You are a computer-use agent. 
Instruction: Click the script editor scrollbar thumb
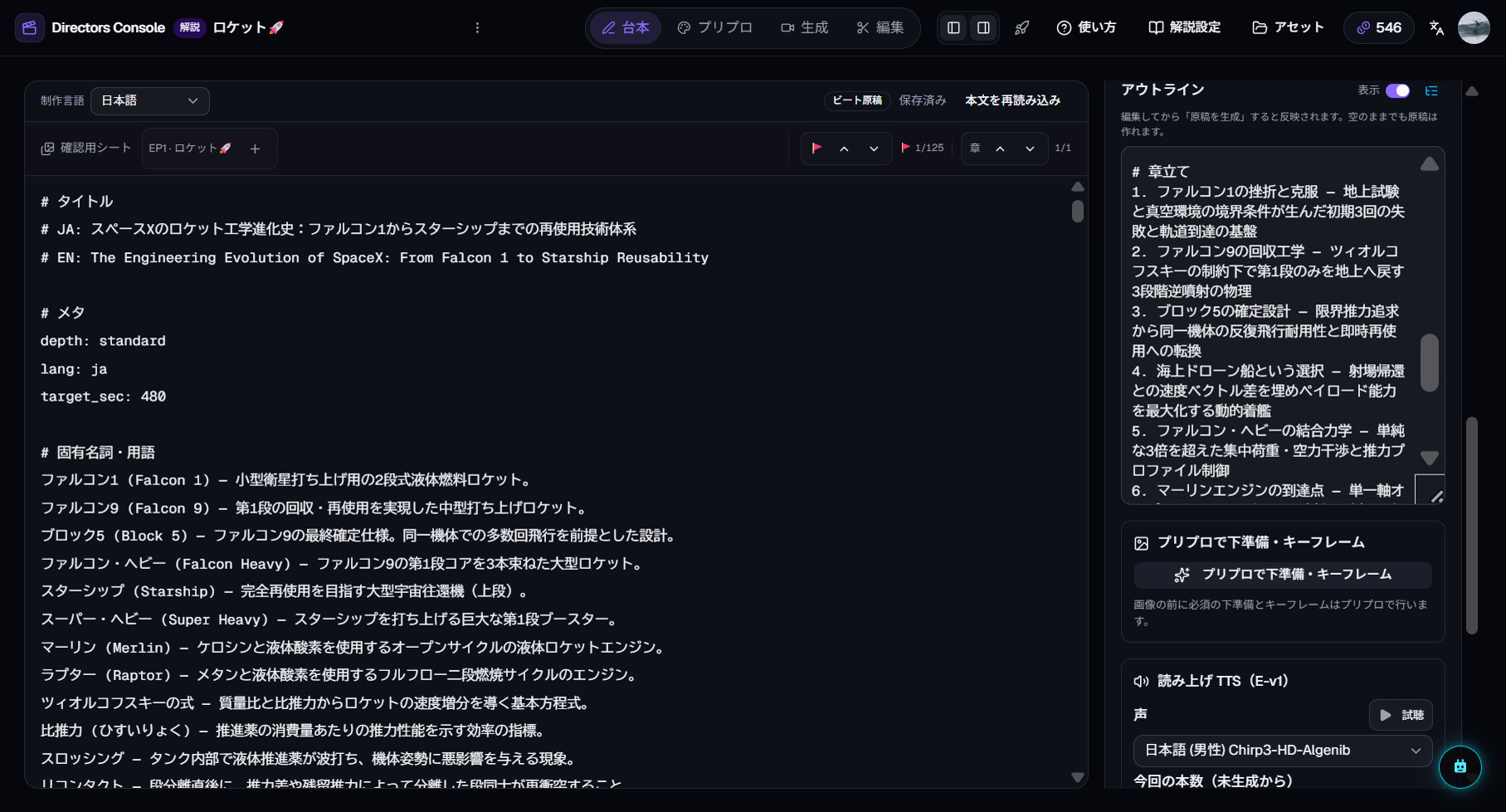point(1077,212)
